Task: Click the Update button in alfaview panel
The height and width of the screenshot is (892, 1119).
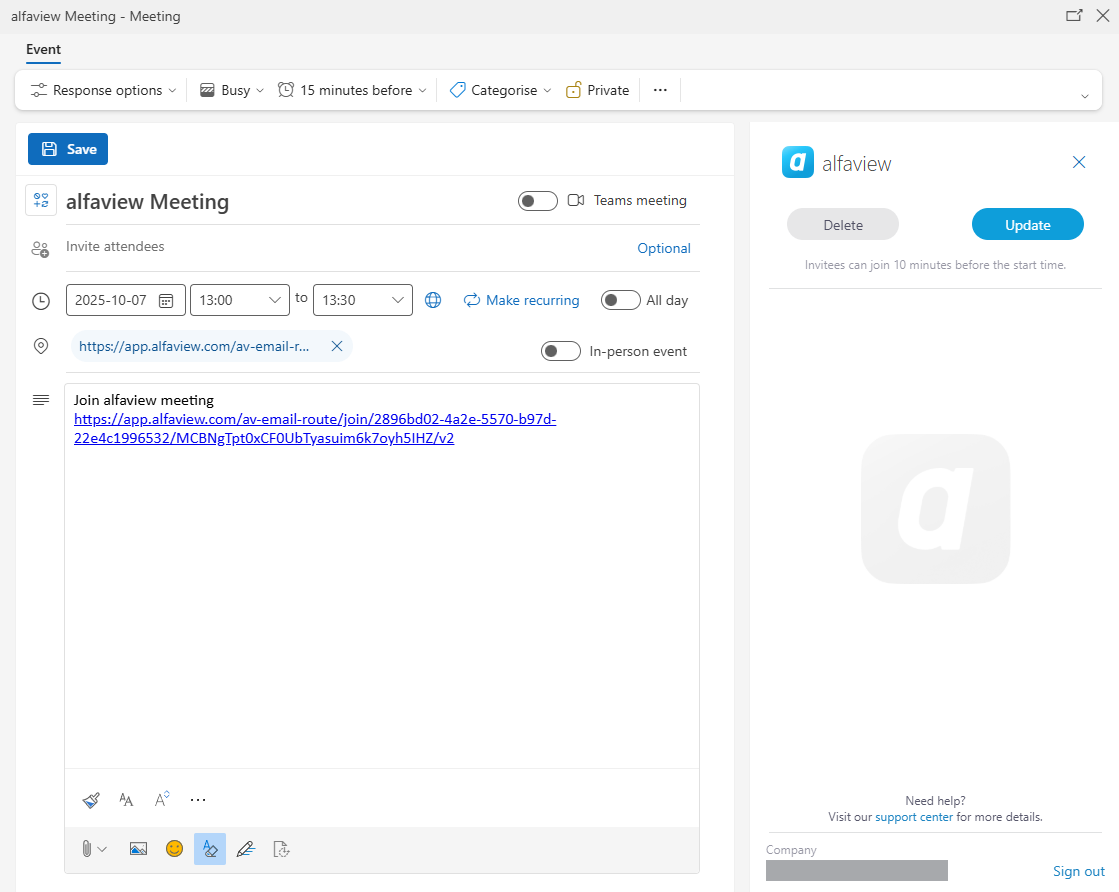Action: tap(1027, 225)
